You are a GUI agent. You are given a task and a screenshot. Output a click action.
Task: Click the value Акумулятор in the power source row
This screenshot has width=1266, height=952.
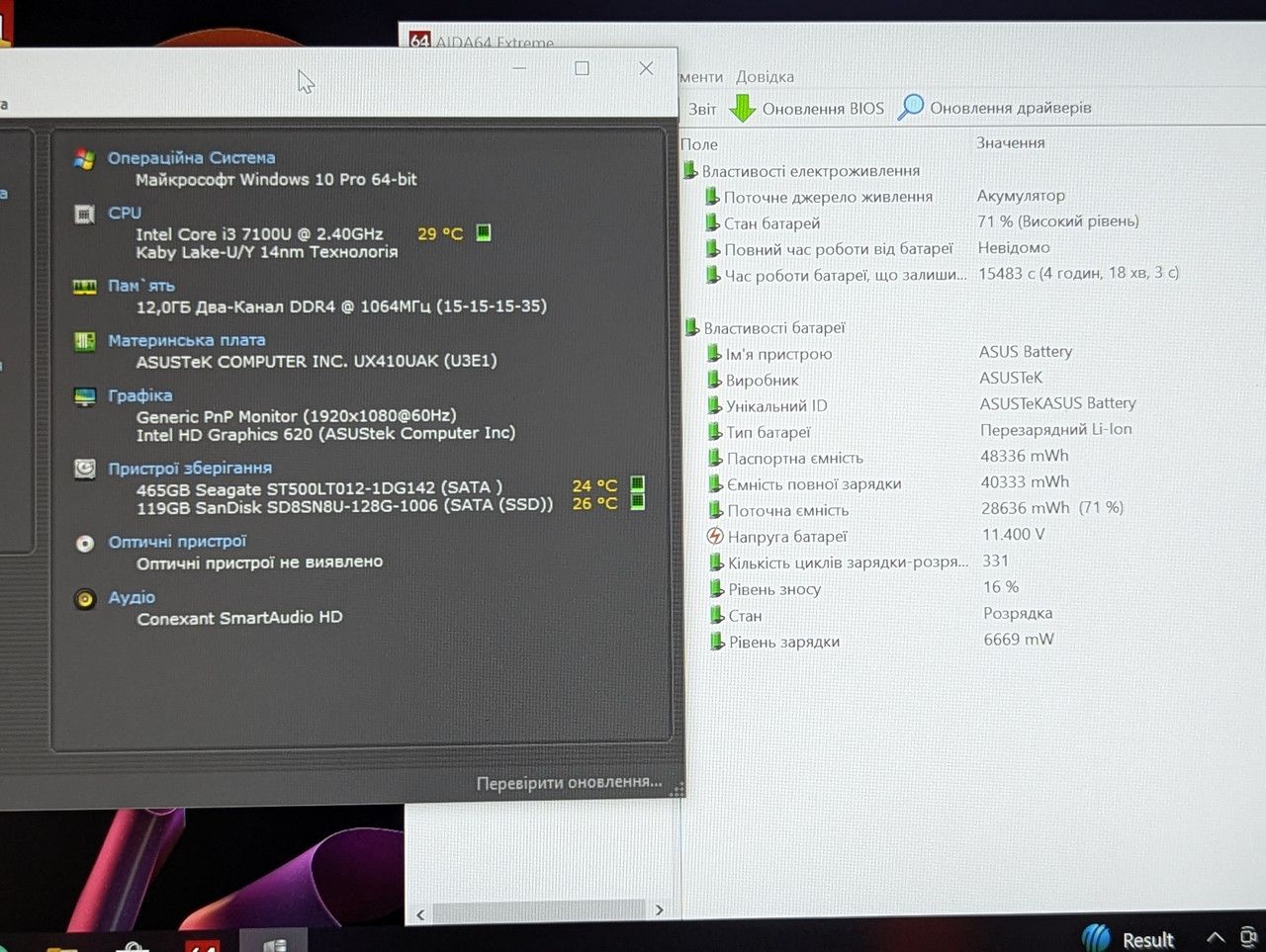(x=1022, y=196)
